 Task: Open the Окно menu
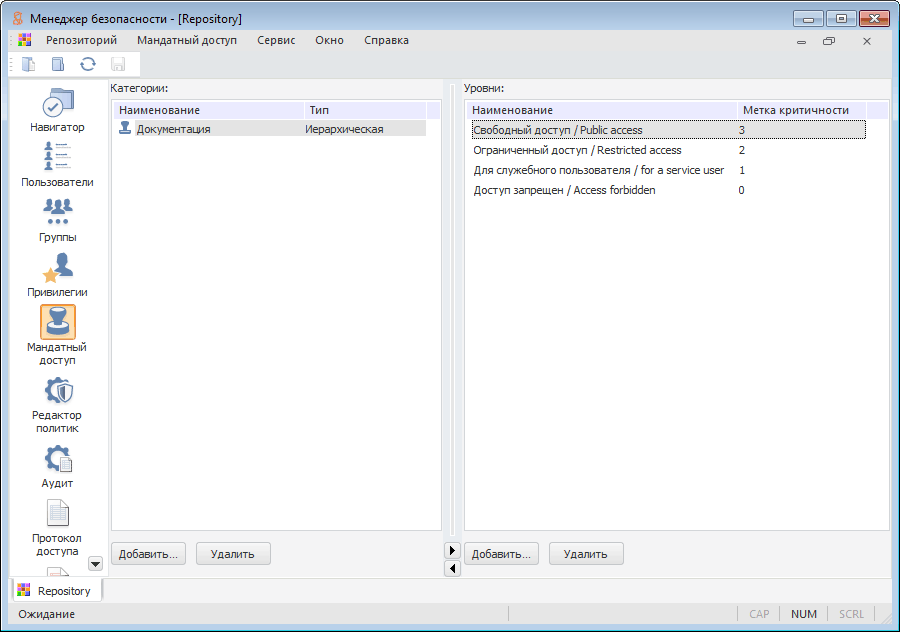(x=329, y=40)
